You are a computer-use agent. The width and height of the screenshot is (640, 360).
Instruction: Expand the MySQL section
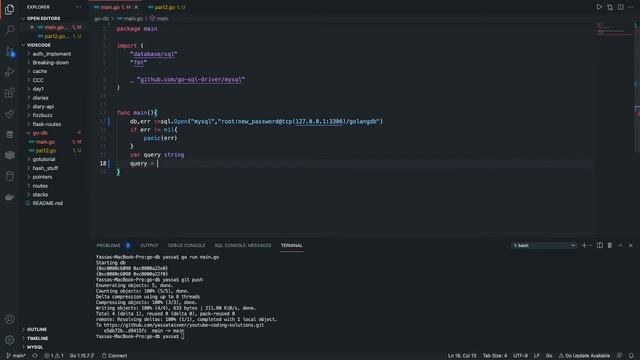(35, 347)
